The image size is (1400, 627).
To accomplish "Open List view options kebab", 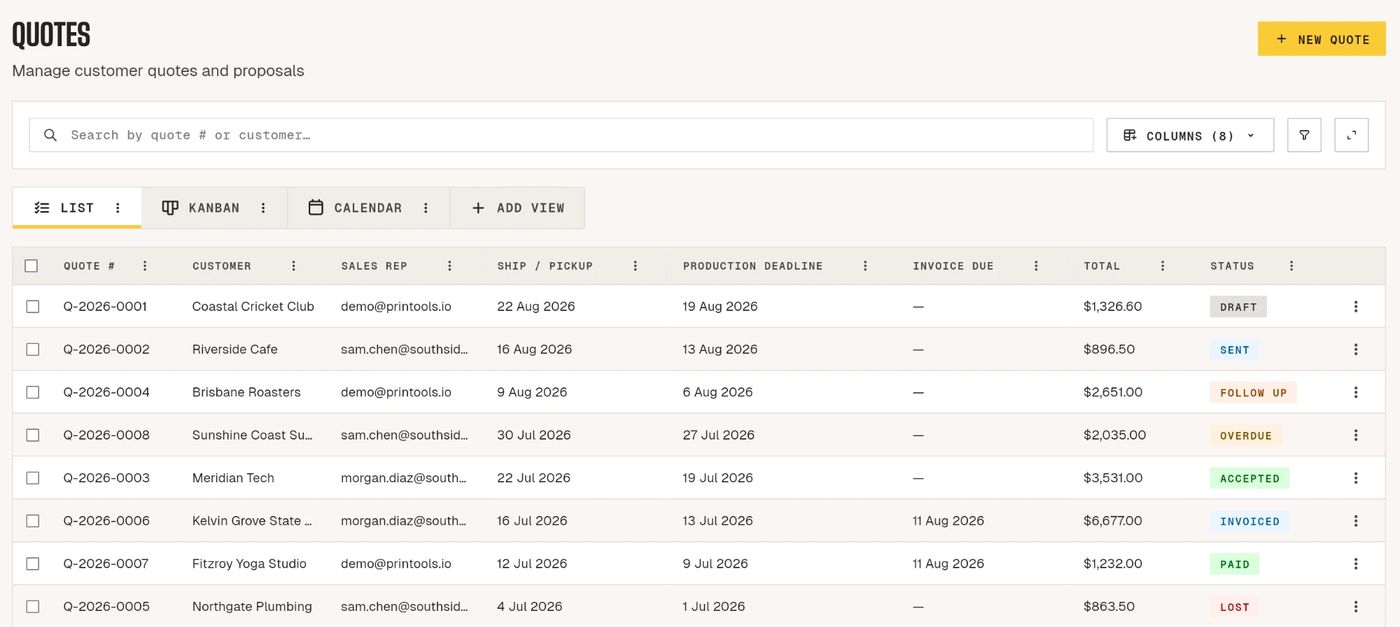I will point(117,208).
